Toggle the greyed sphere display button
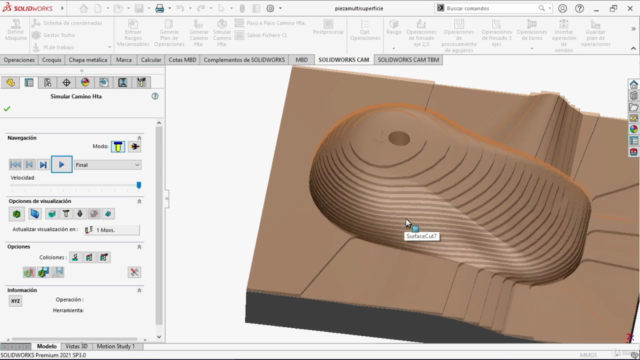 [94, 214]
